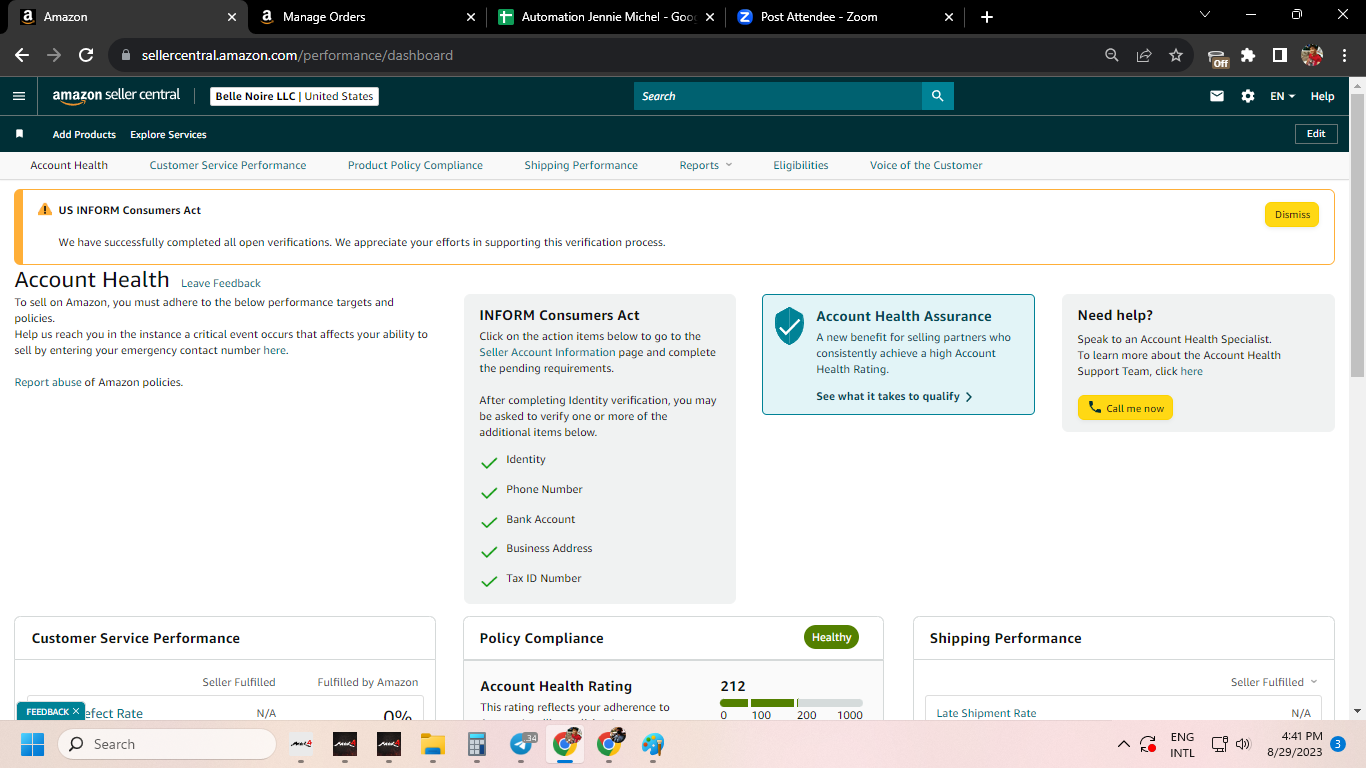Viewport: 1366px width, 768px height.
Task: Click 'here' link for Account Health Support Team
Action: (x=1191, y=371)
